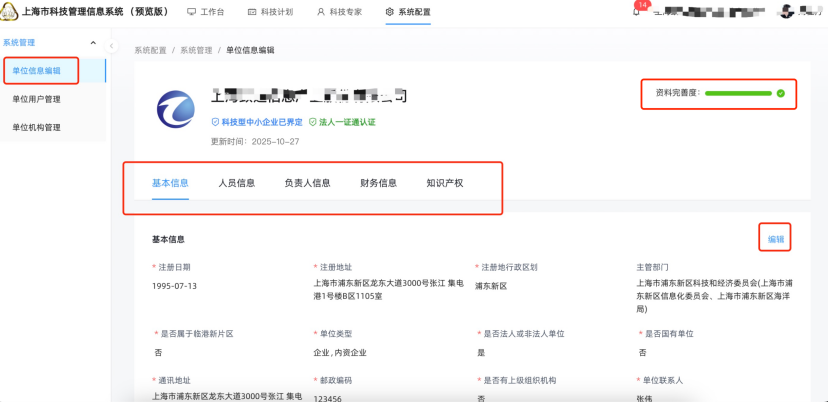Click the 编辑 link for basic info
Screen dimensions: 828x402
point(776,239)
